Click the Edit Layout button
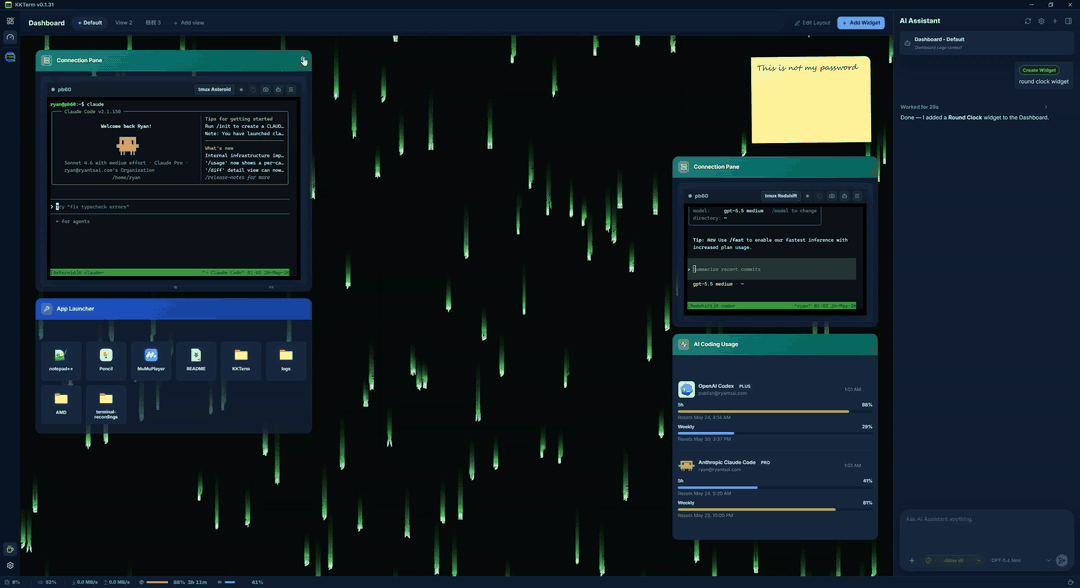Screen dimensions: 1080x588 click(x=812, y=23)
